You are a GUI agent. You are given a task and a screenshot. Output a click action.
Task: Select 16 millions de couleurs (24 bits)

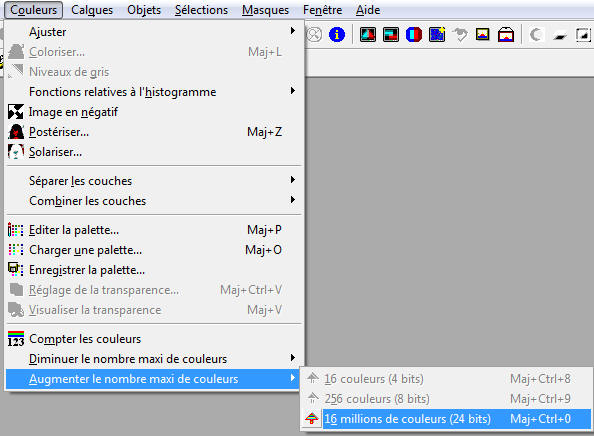pos(447,419)
